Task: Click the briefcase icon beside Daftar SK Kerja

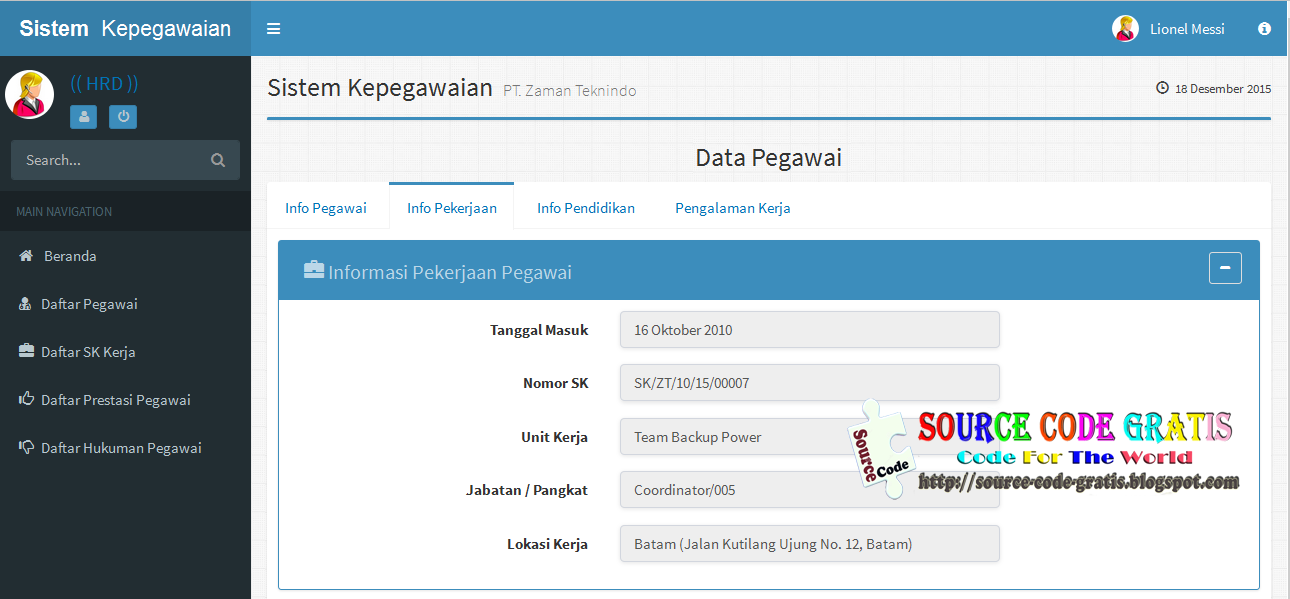Action: (24, 352)
